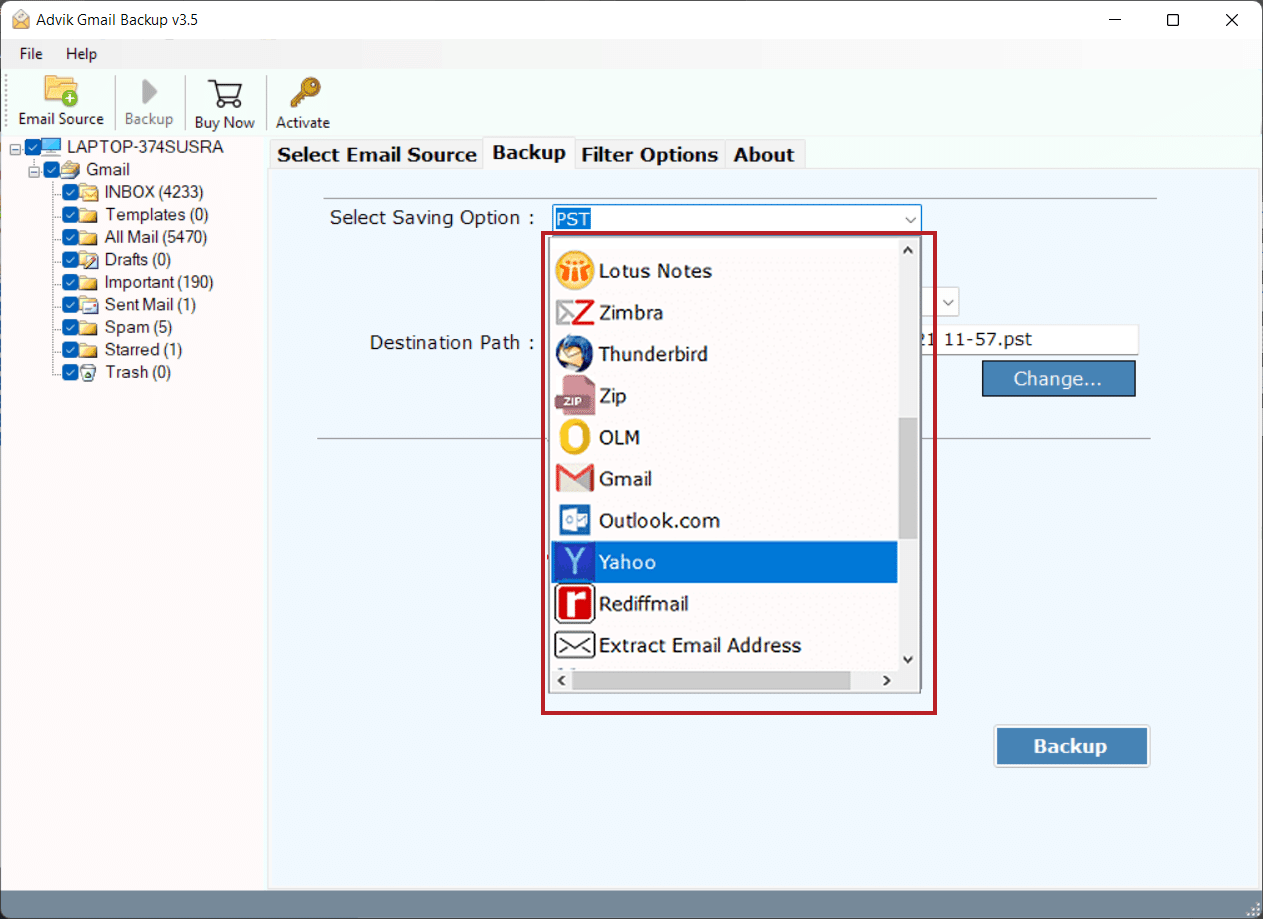Uncheck the Starred (1) checkbox
Viewport: 1263px width, 919px height.
point(70,350)
